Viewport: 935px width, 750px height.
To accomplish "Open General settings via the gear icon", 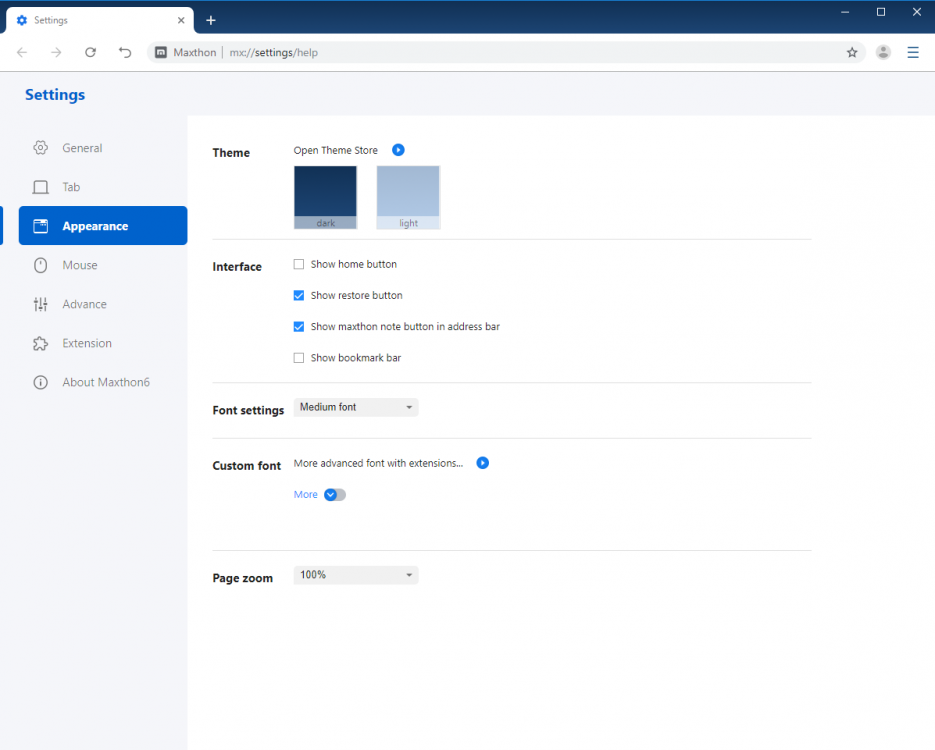I will pyautogui.click(x=41, y=147).
